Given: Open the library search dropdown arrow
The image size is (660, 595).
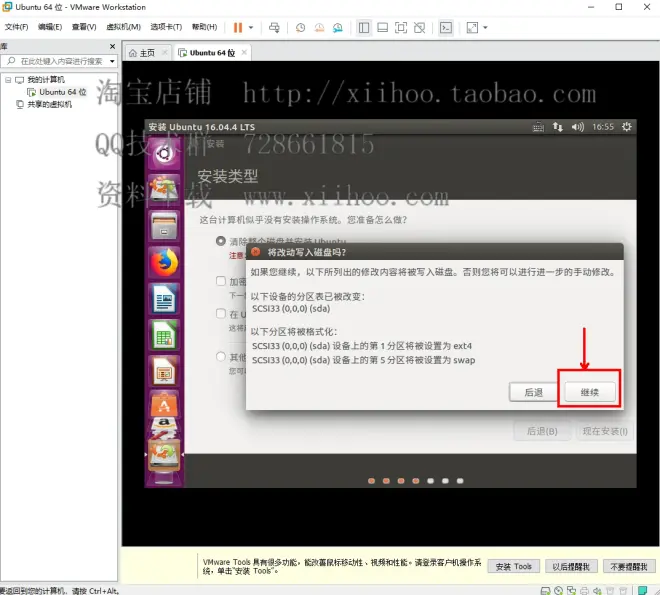Looking at the screenshot, I should [x=112, y=61].
